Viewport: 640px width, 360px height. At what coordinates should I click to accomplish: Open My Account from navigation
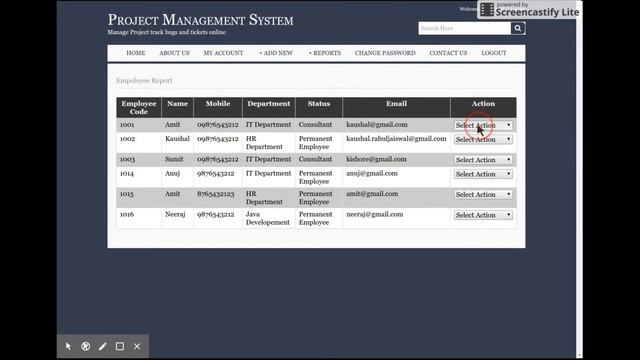(x=223, y=53)
